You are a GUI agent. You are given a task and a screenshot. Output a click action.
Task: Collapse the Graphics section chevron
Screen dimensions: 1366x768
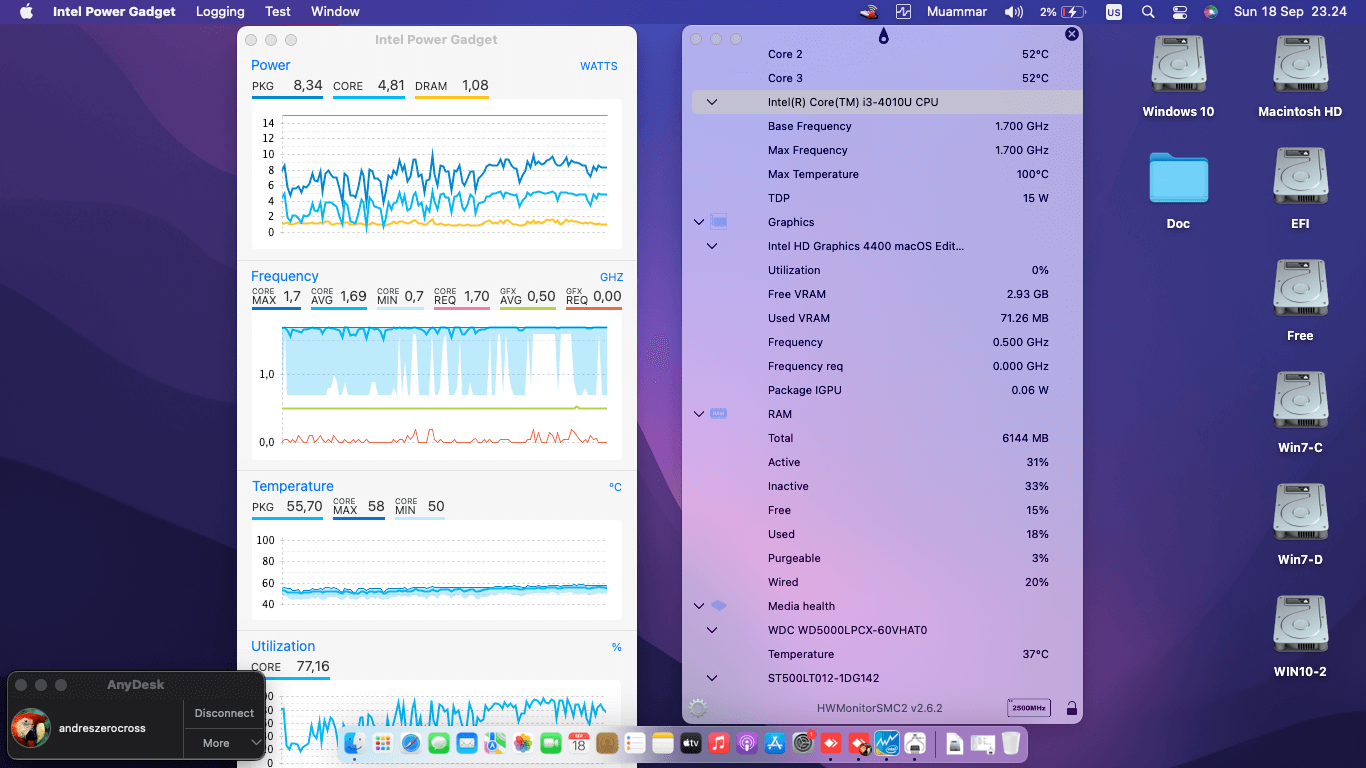click(x=698, y=222)
